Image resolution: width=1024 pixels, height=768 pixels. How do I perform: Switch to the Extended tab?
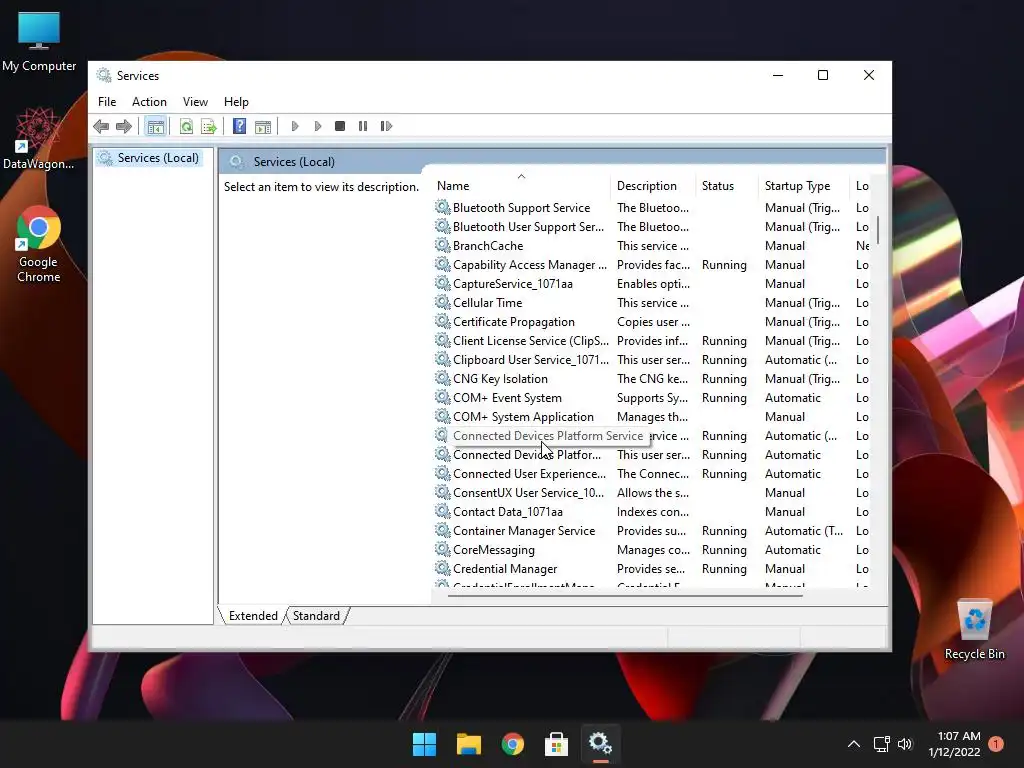[253, 616]
